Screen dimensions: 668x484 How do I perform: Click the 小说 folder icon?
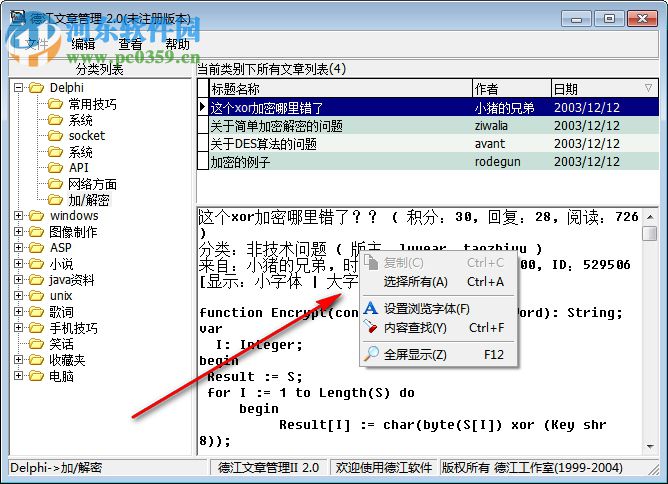pos(37,264)
